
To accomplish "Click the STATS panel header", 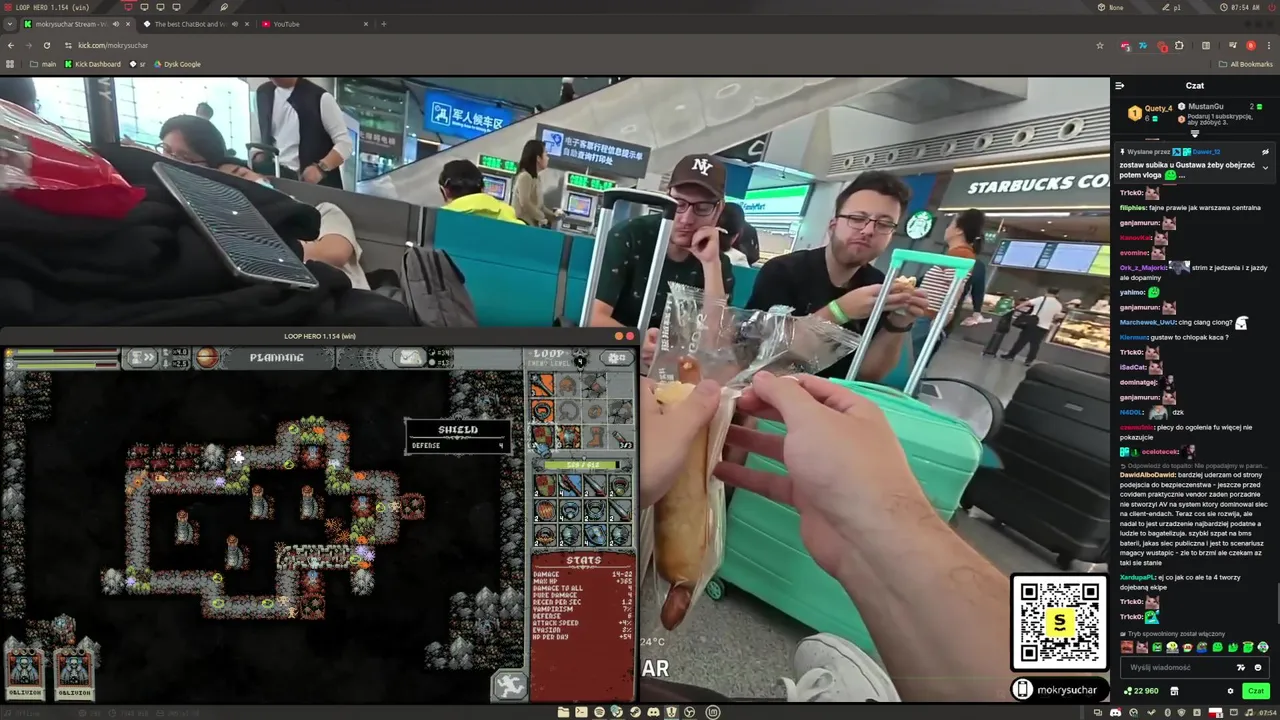I will click(584, 561).
